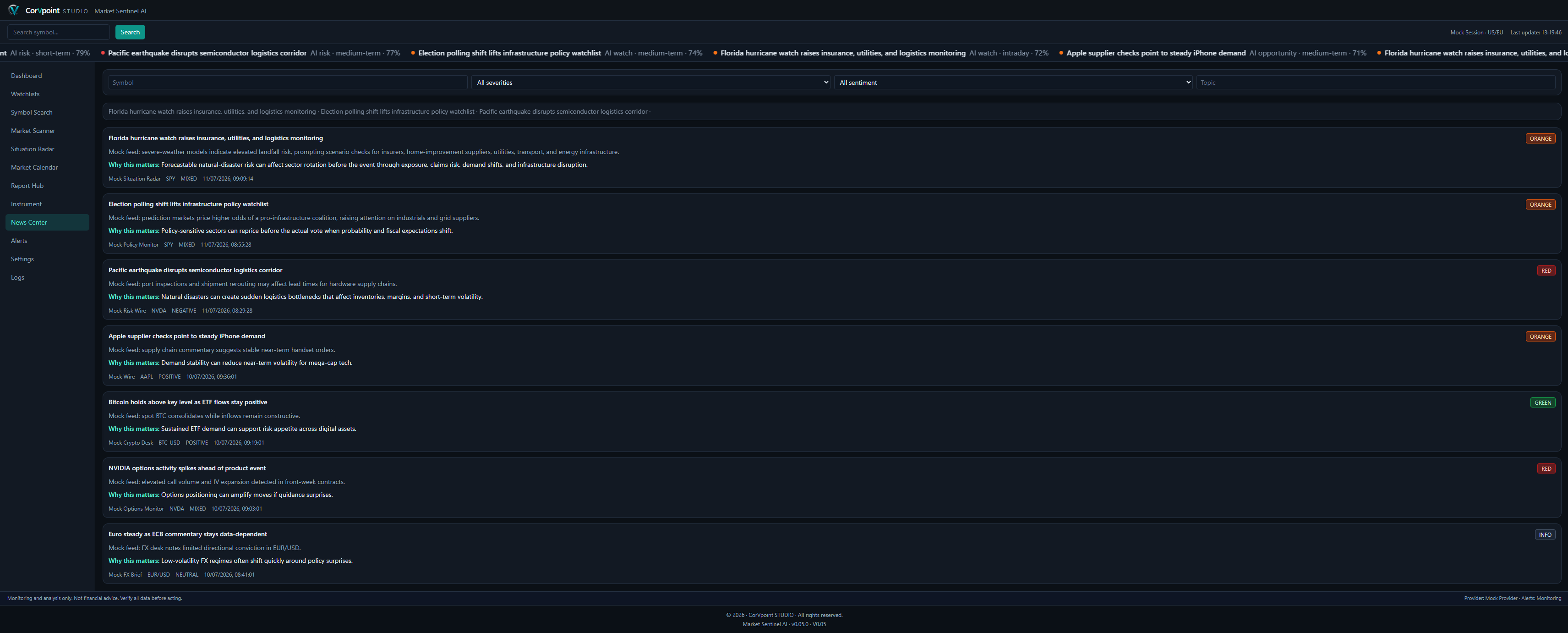Go to Symbol Search in sidebar
Screen dimensions: 1568x633
tap(48, 112)
